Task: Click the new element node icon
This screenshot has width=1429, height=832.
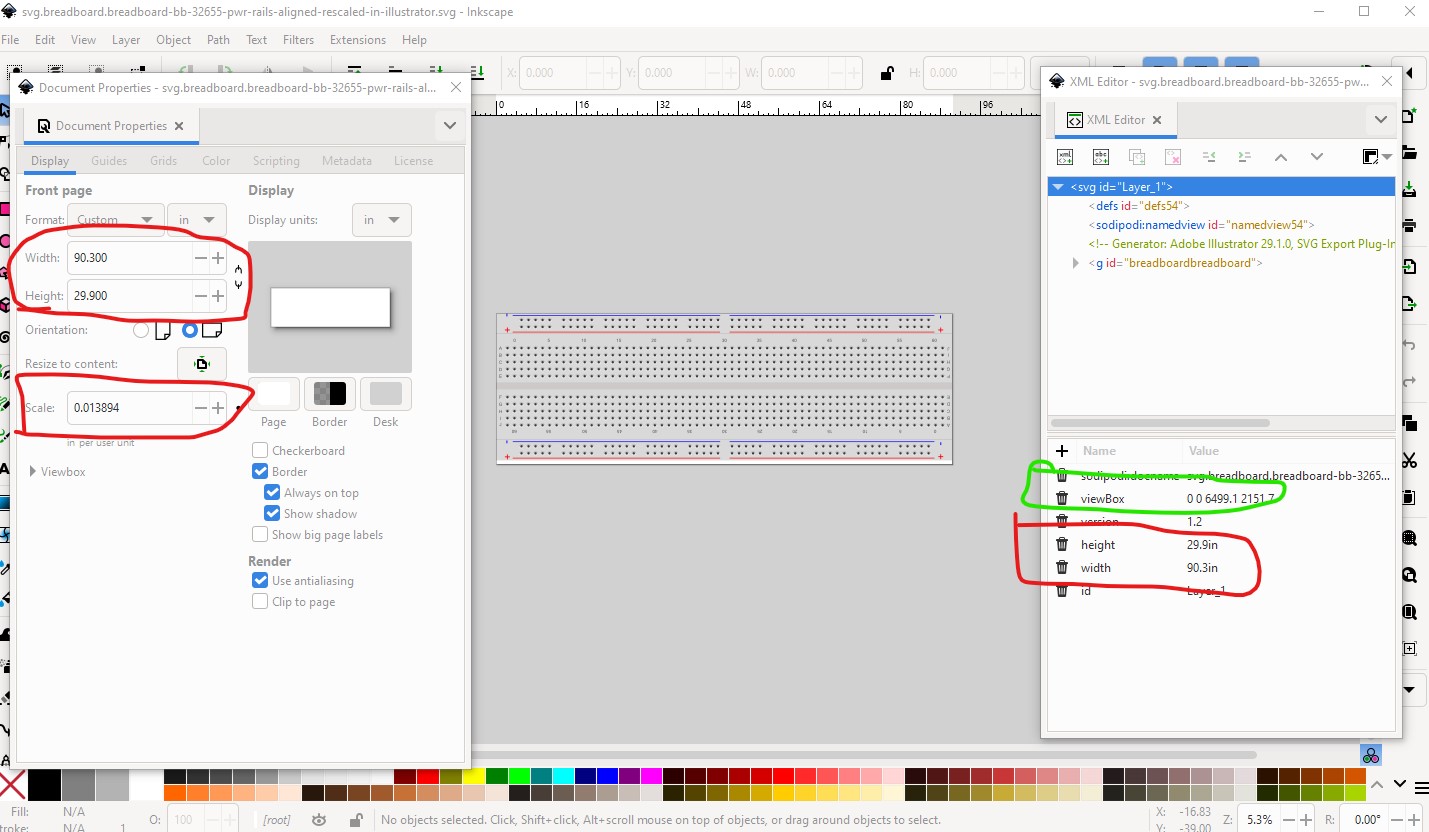Action: (x=1065, y=157)
